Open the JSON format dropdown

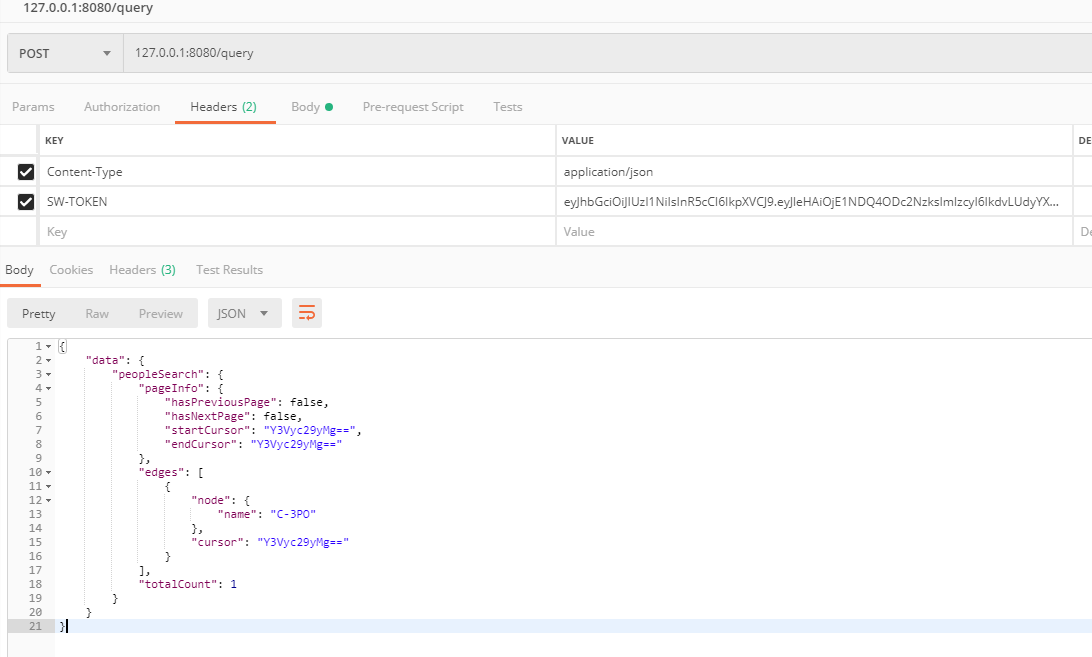click(x=244, y=314)
